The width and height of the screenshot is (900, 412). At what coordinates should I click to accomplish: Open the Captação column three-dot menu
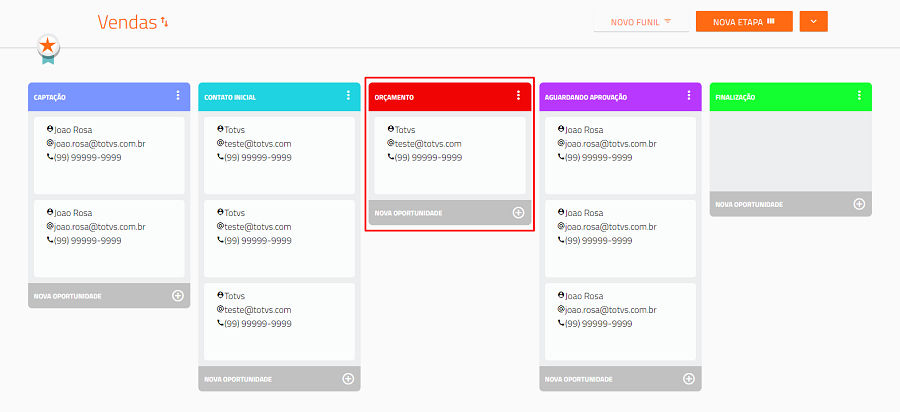[178, 95]
